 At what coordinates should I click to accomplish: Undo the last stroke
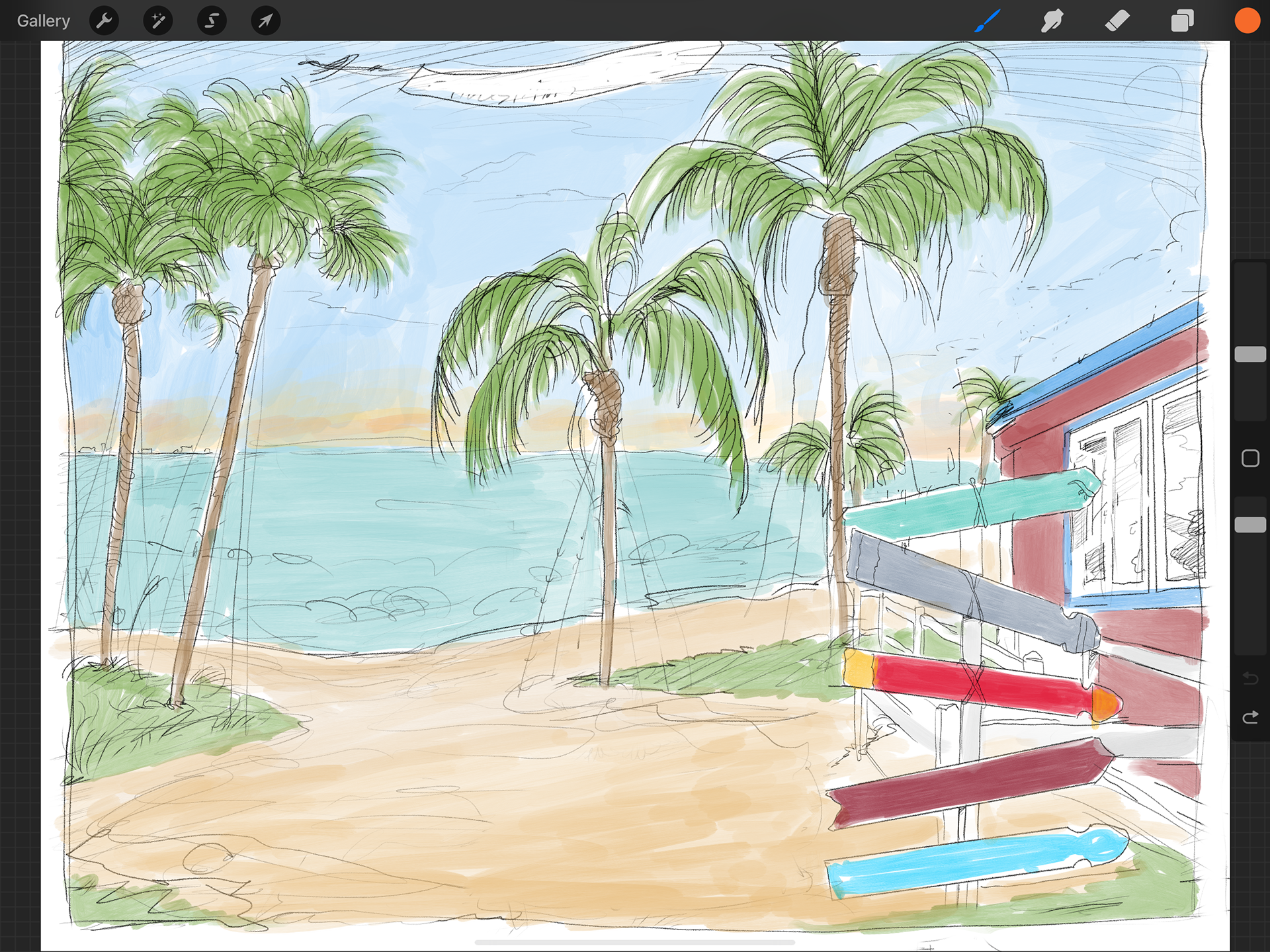tap(1250, 678)
